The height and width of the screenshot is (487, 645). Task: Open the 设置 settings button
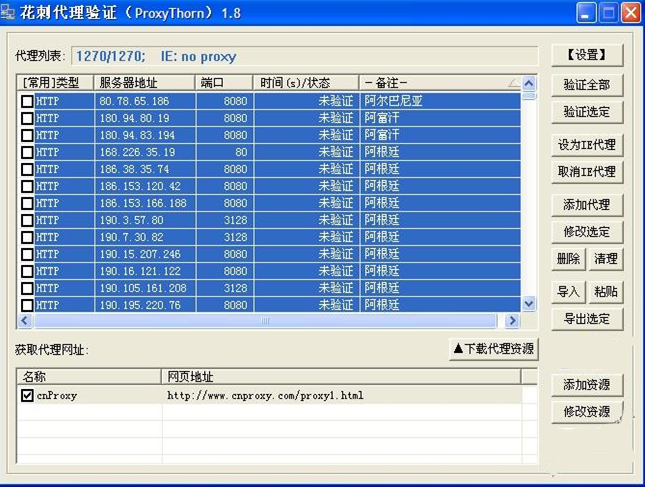587,55
